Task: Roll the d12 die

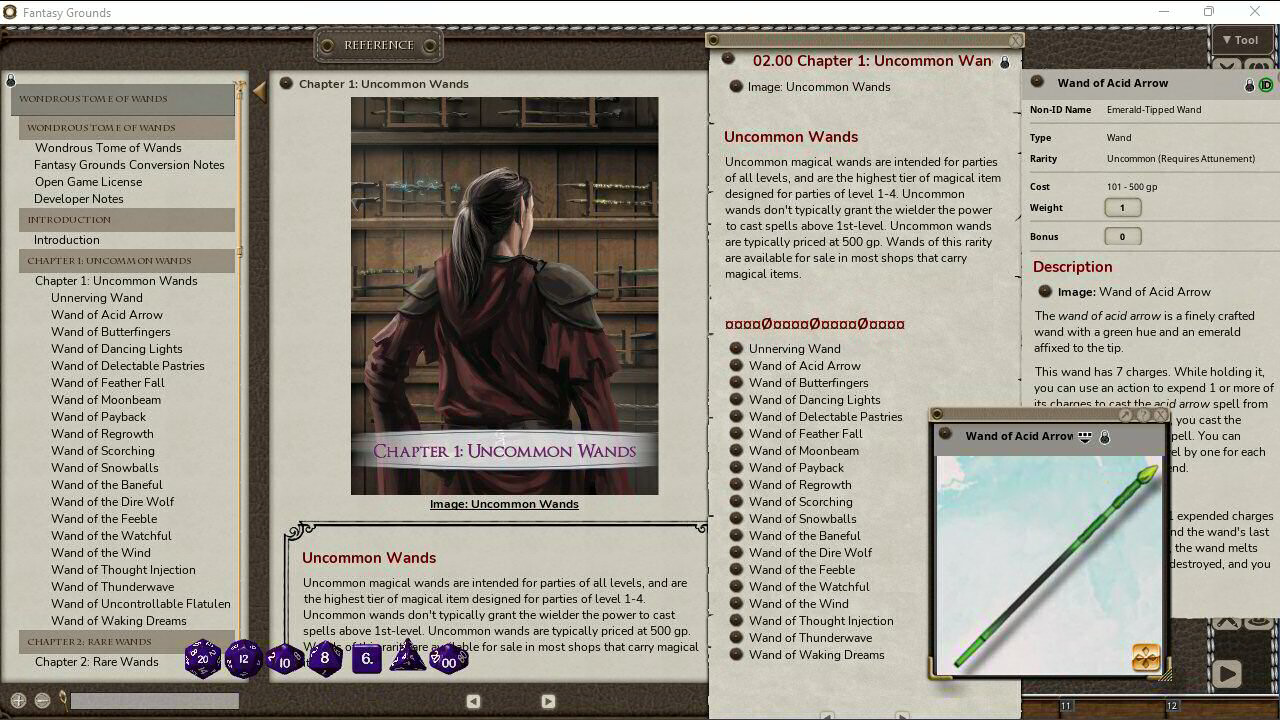Action: click(244, 660)
